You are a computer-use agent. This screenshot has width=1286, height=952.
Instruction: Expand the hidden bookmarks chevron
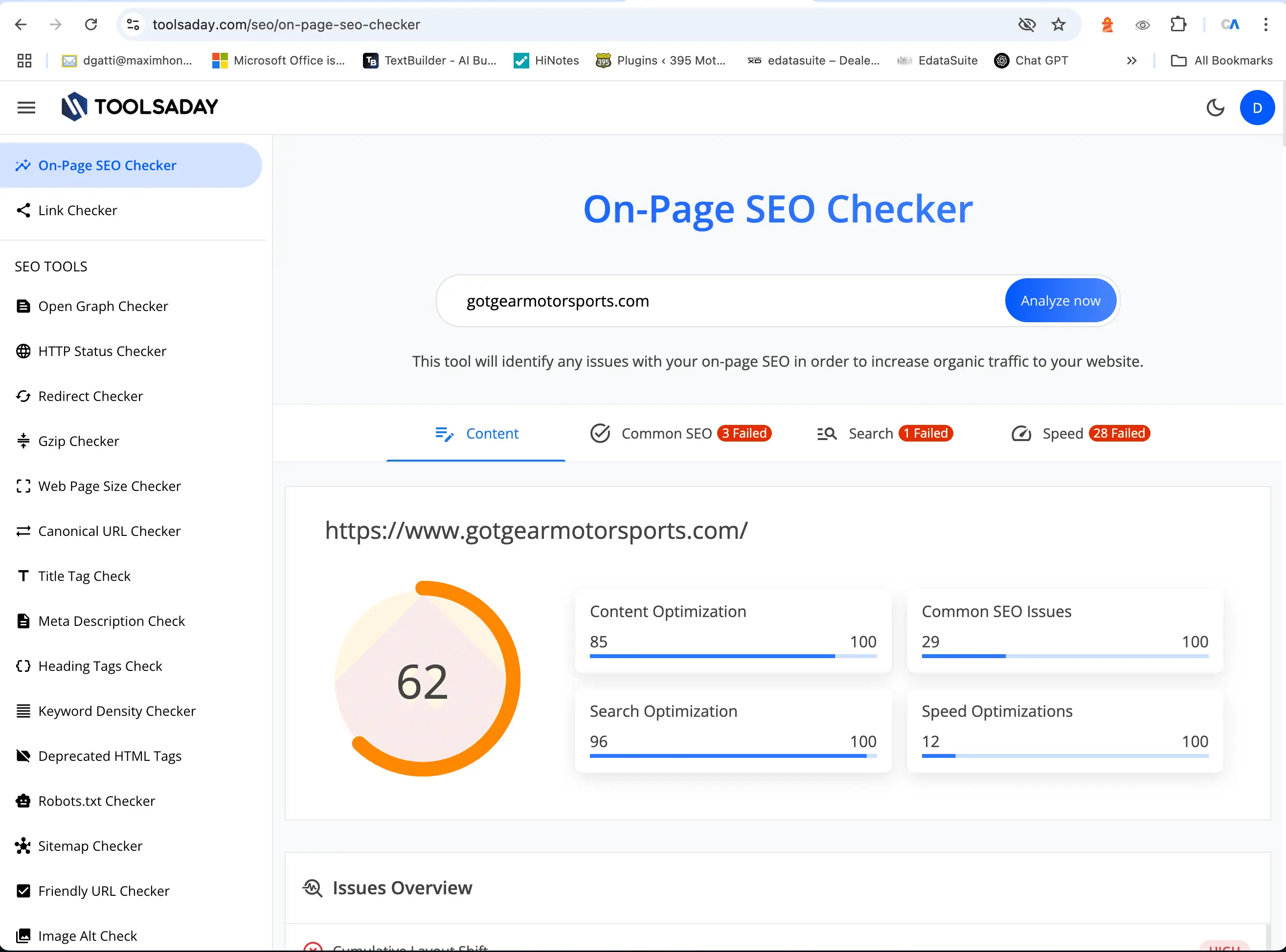(1131, 61)
